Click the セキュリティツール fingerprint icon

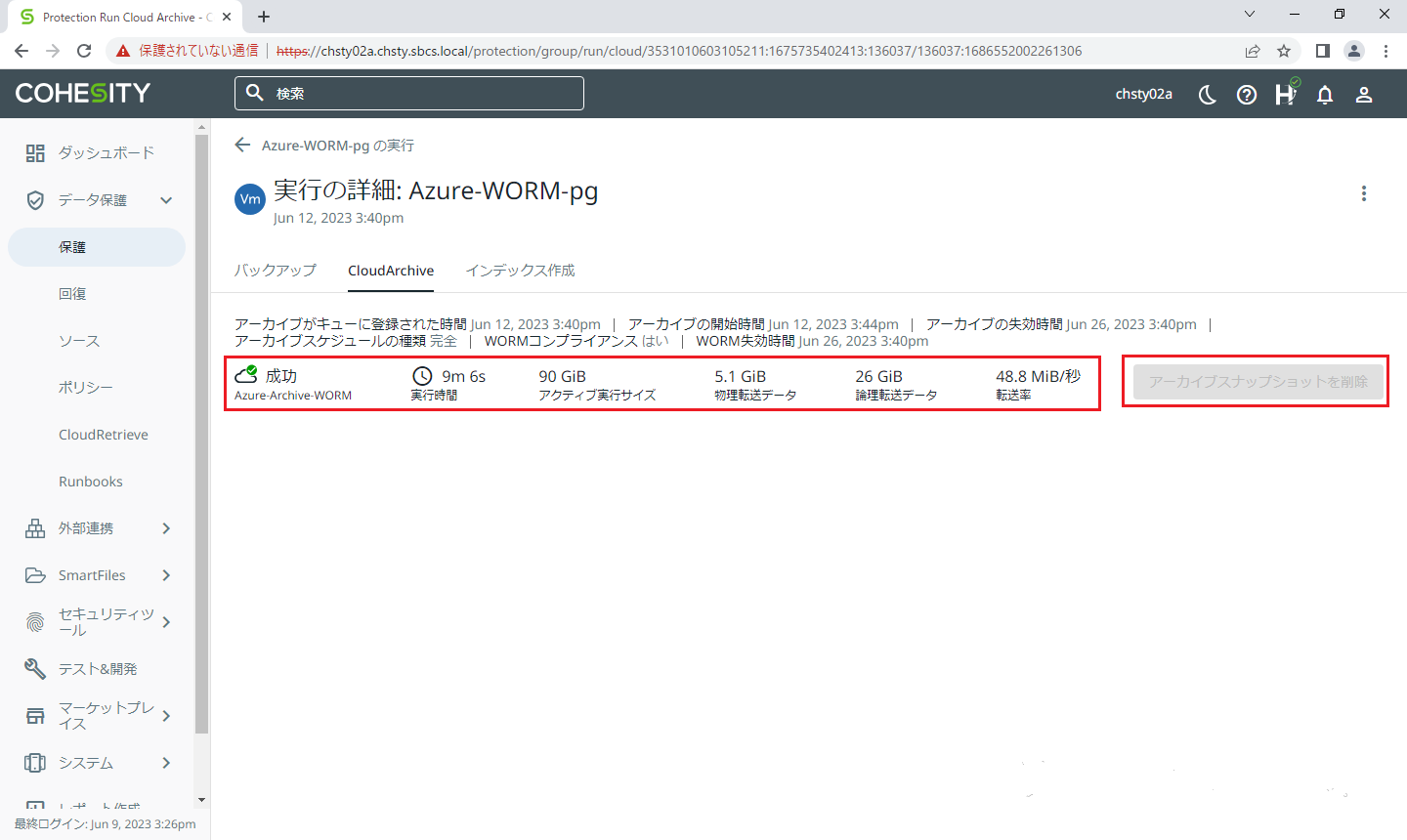(x=35, y=622)
